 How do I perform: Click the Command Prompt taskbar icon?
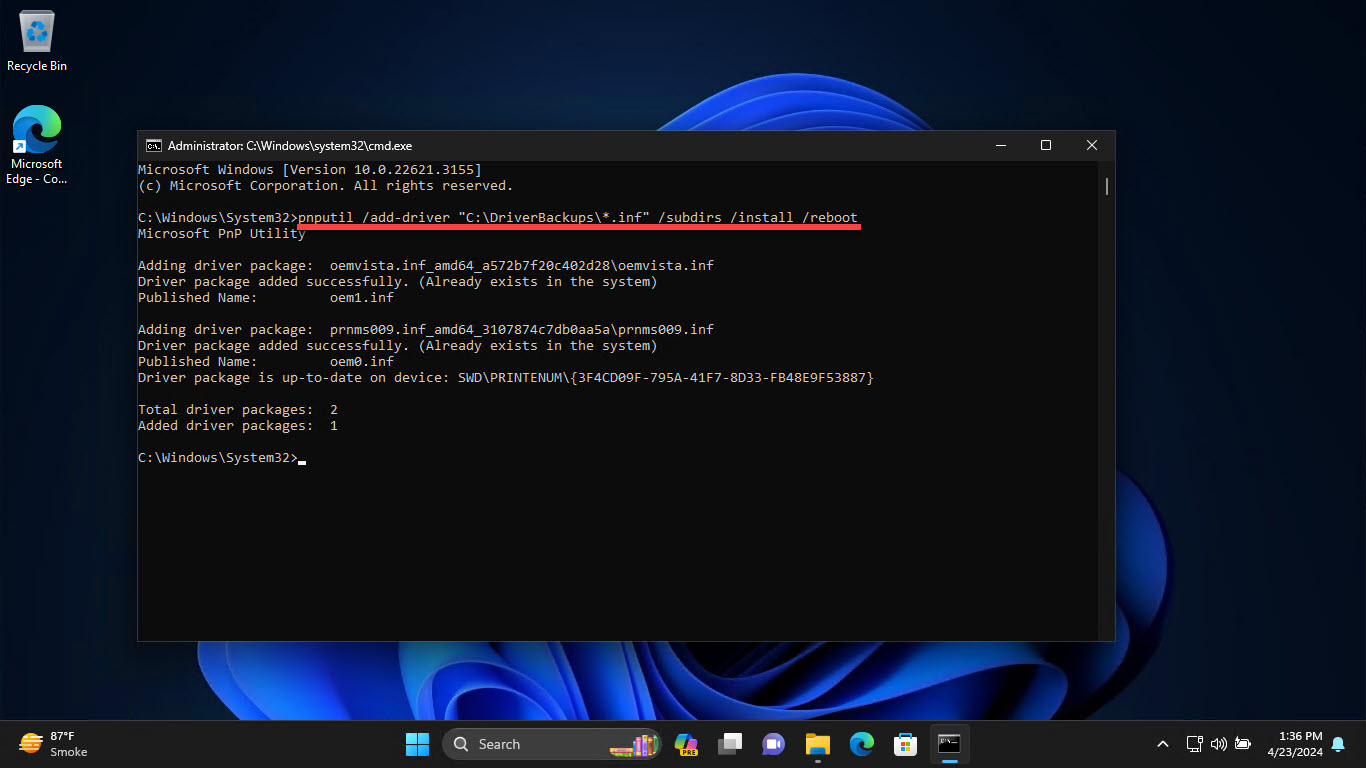tap(949, 744)
